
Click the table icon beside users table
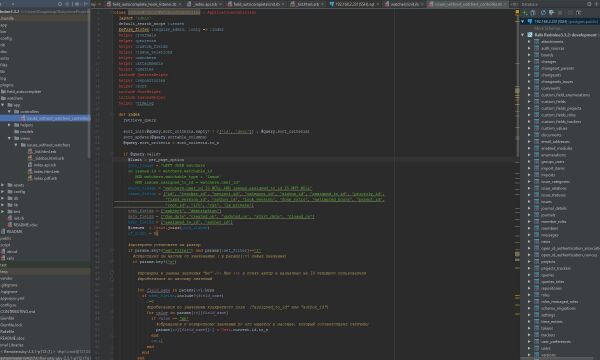point(536,348)
